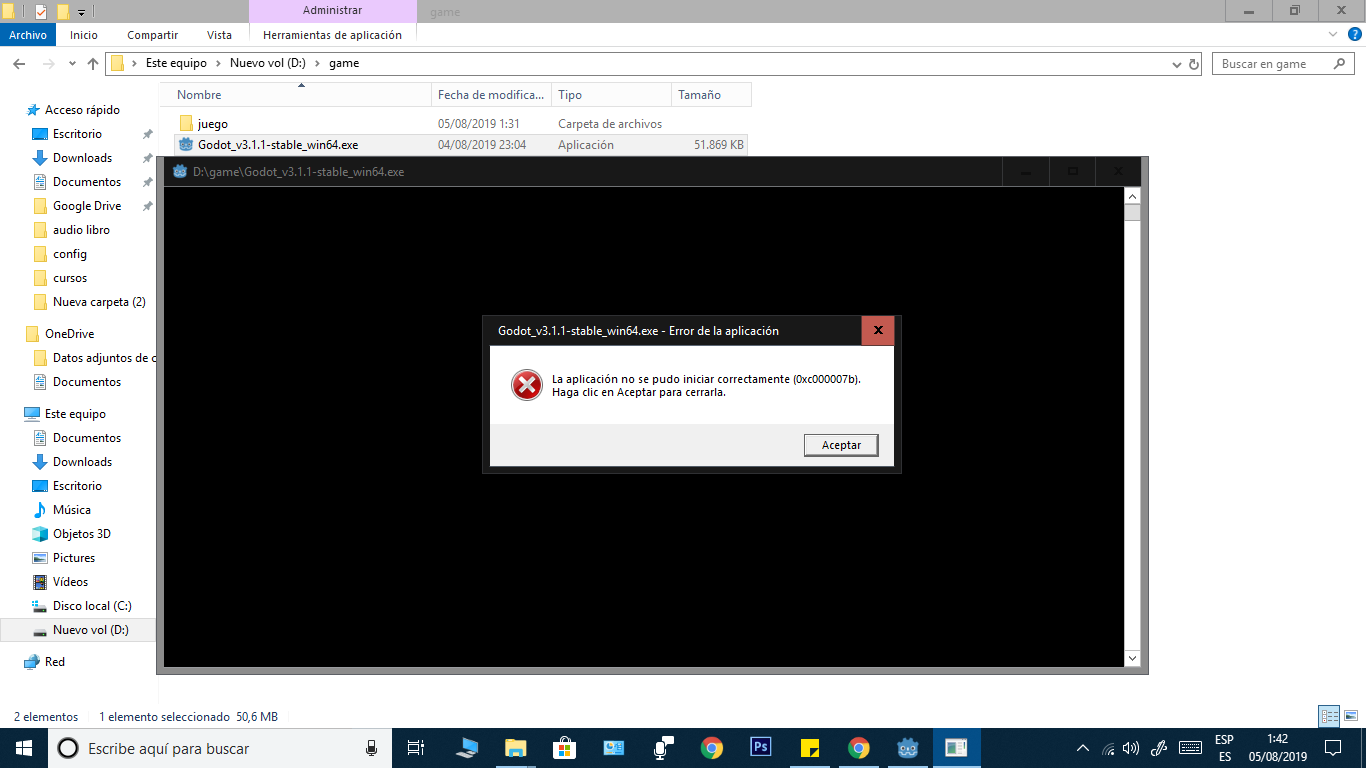Image resolution: width=1366 pixels, height=768 pixels.
Task: Click inside the Buscar en game search box
Action: (1270, 63)
